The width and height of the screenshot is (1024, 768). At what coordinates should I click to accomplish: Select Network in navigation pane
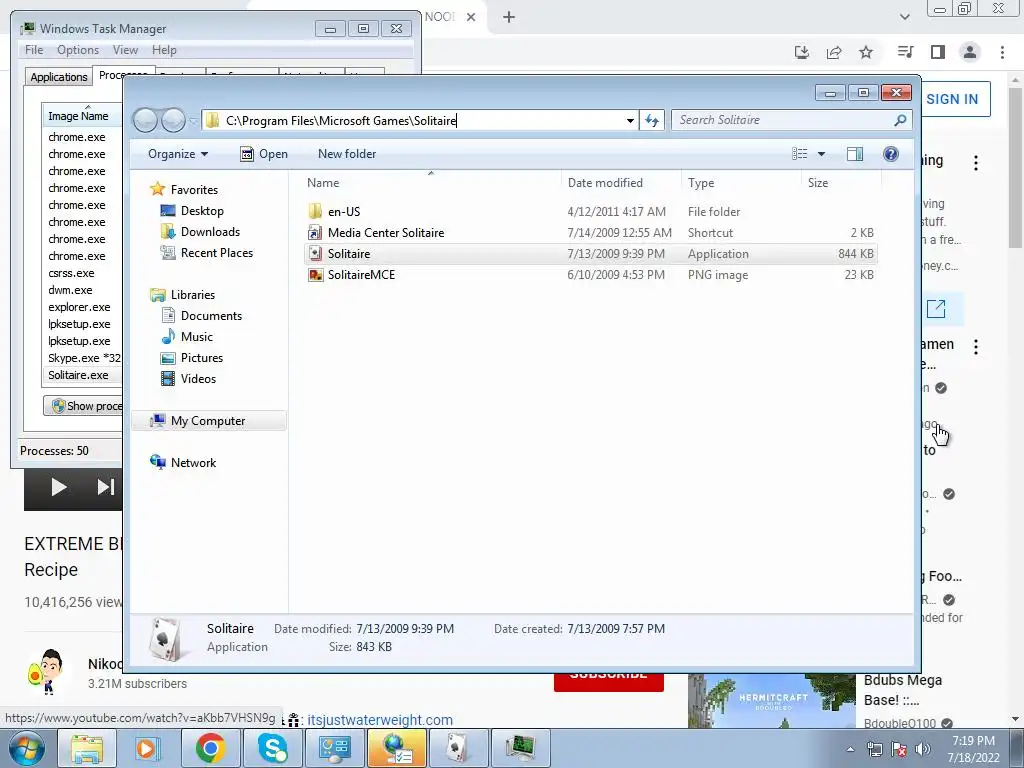(x=193, y=462)
